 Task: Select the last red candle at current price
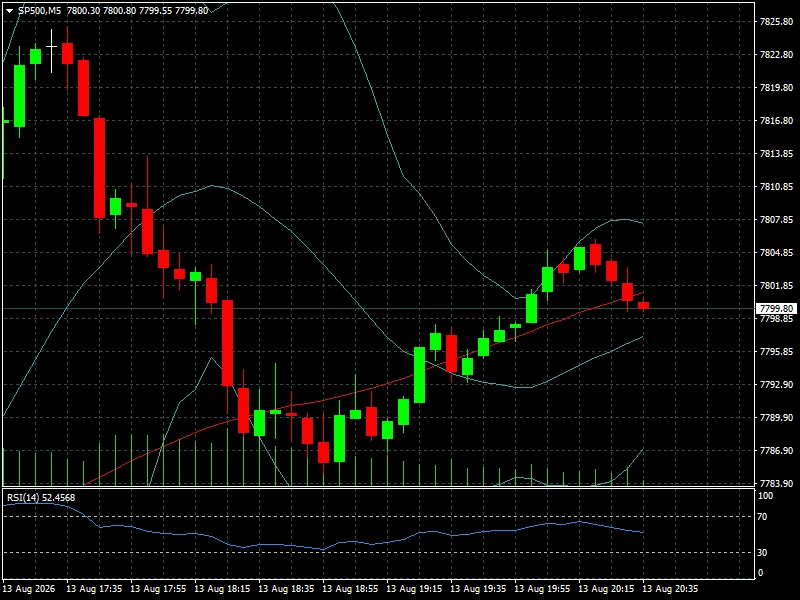tap(643, 305)
